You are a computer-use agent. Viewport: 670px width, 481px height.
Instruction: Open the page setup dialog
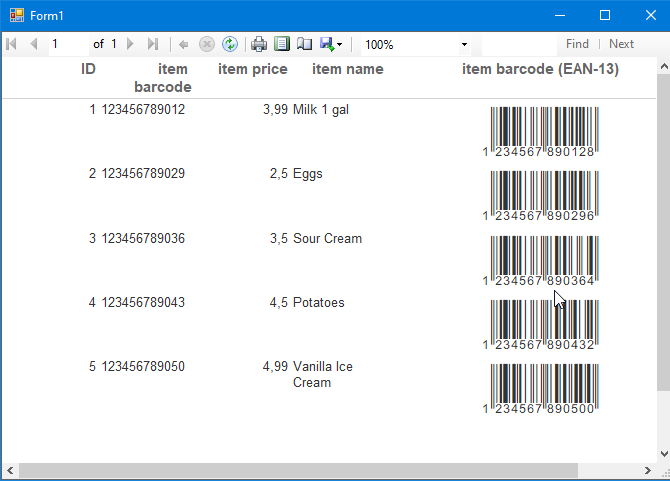305,44
